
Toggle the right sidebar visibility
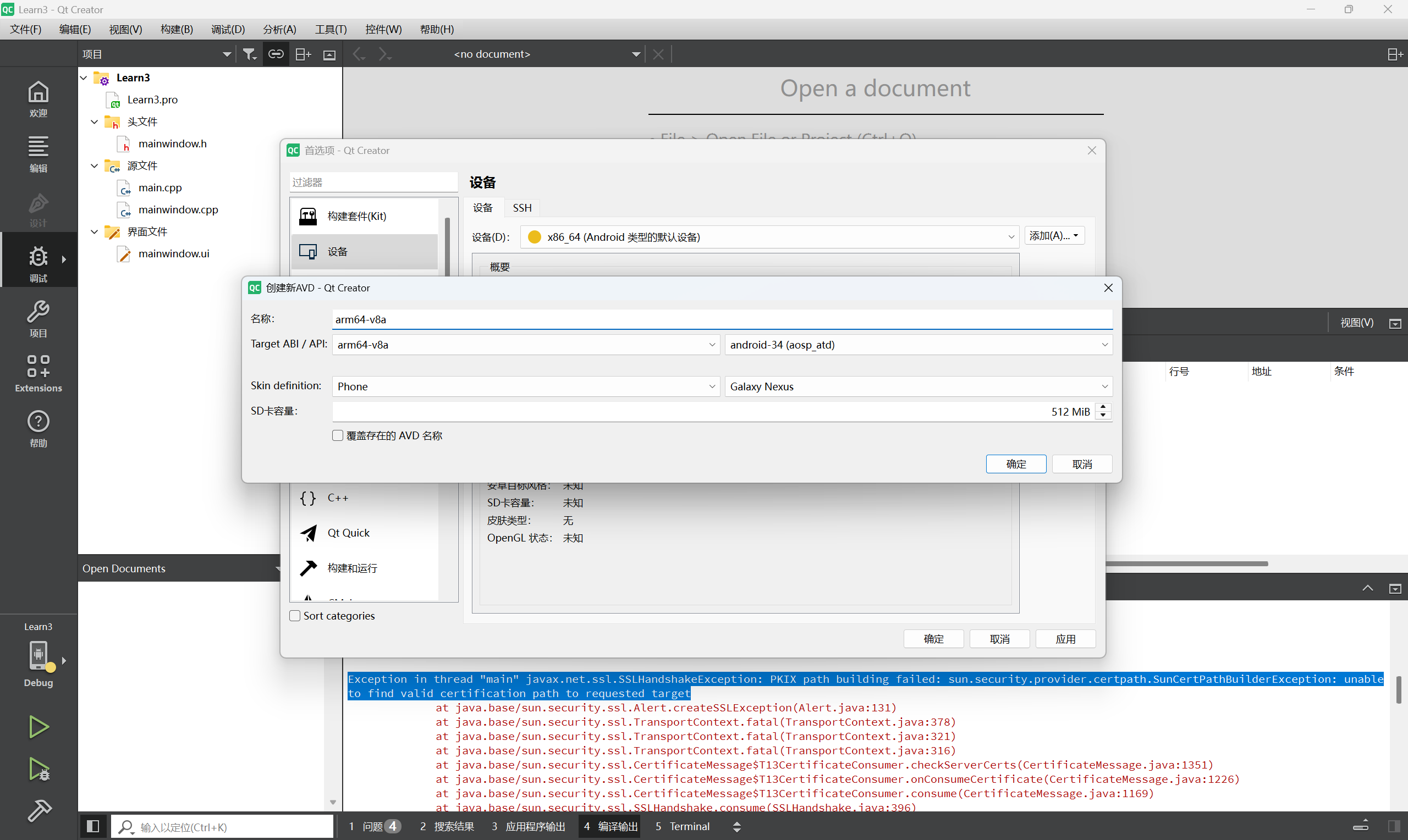pyautogui.click(x=1395, y=826)
